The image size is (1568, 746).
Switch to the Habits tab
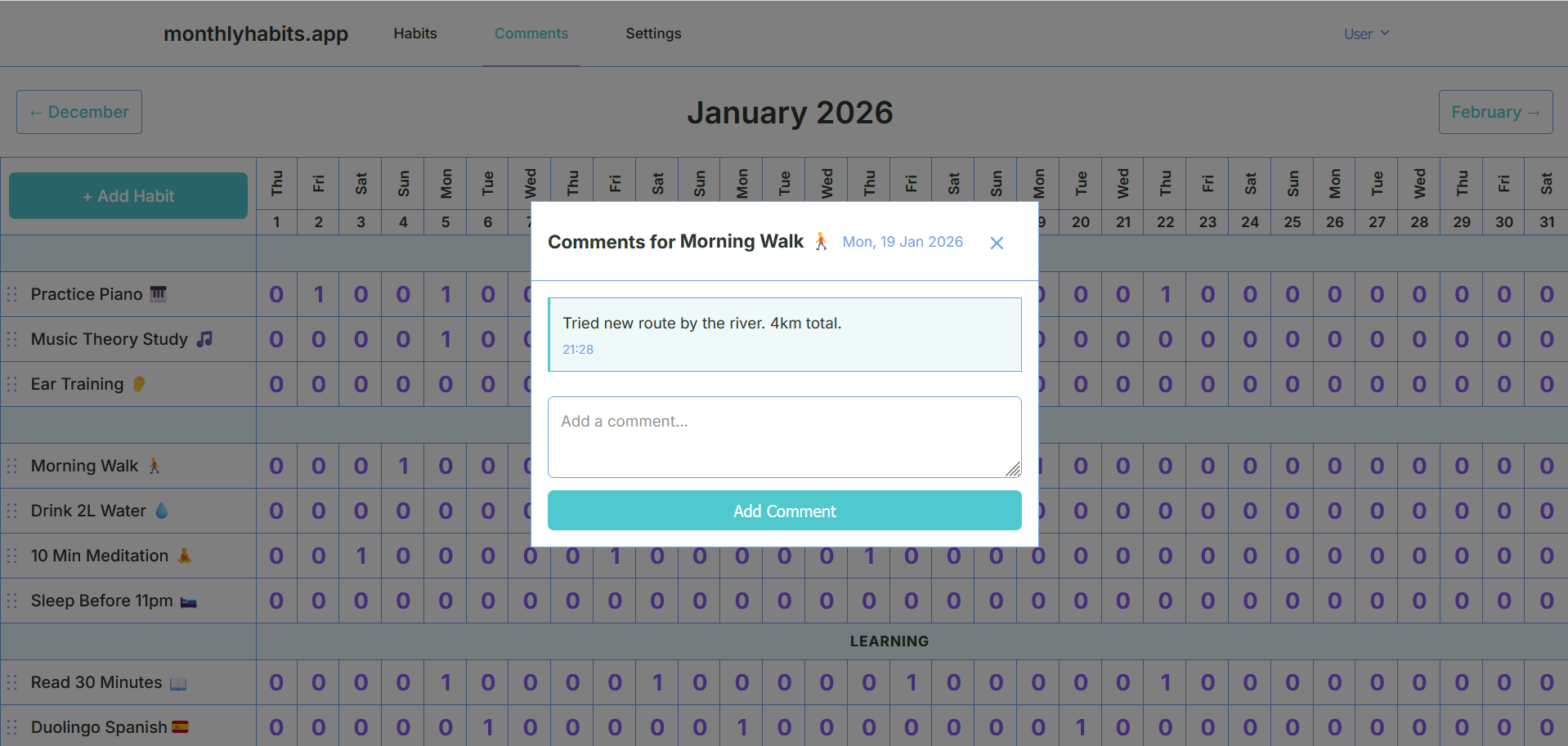tap(414, 34)
